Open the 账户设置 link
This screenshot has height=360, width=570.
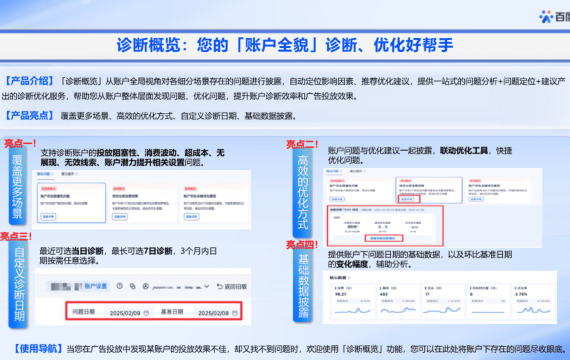96,286
